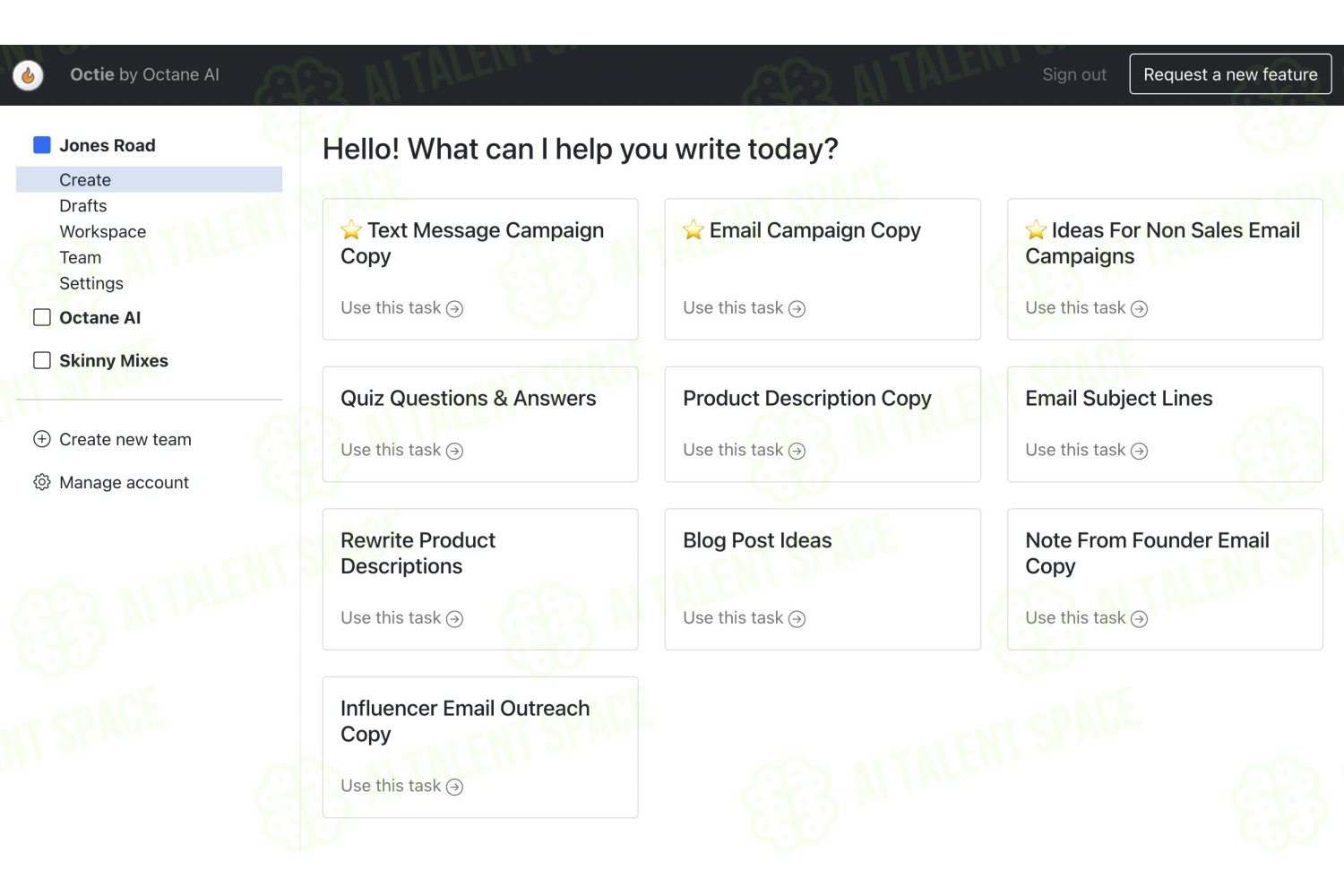The width and height of the screenshot is (1344, 896).
Task: Open the Workspace section in sidebar
Action: tap(103, 232)
